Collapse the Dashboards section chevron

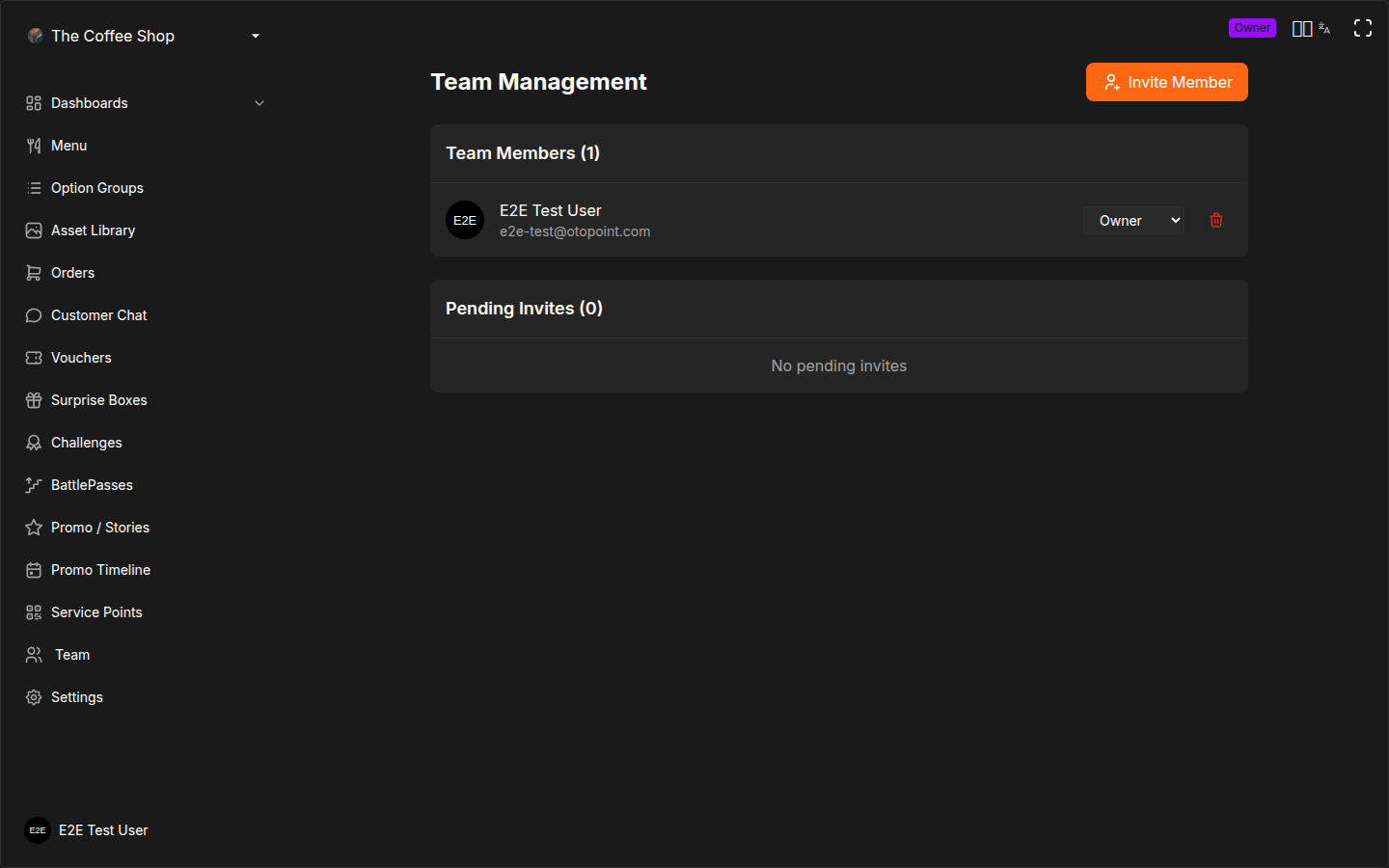[259, 102]
